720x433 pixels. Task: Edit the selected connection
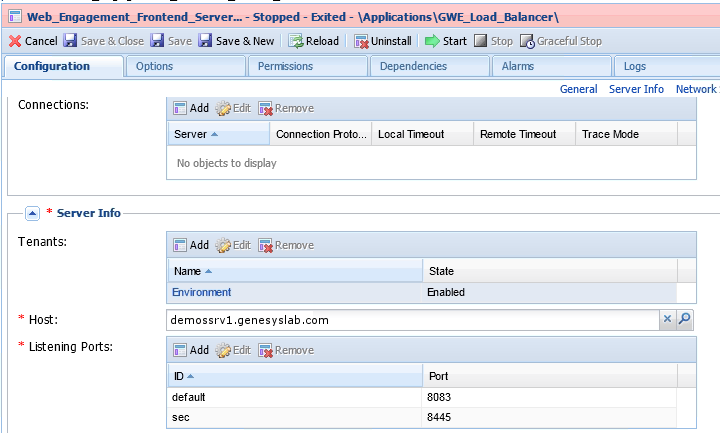tap(233, 108)
